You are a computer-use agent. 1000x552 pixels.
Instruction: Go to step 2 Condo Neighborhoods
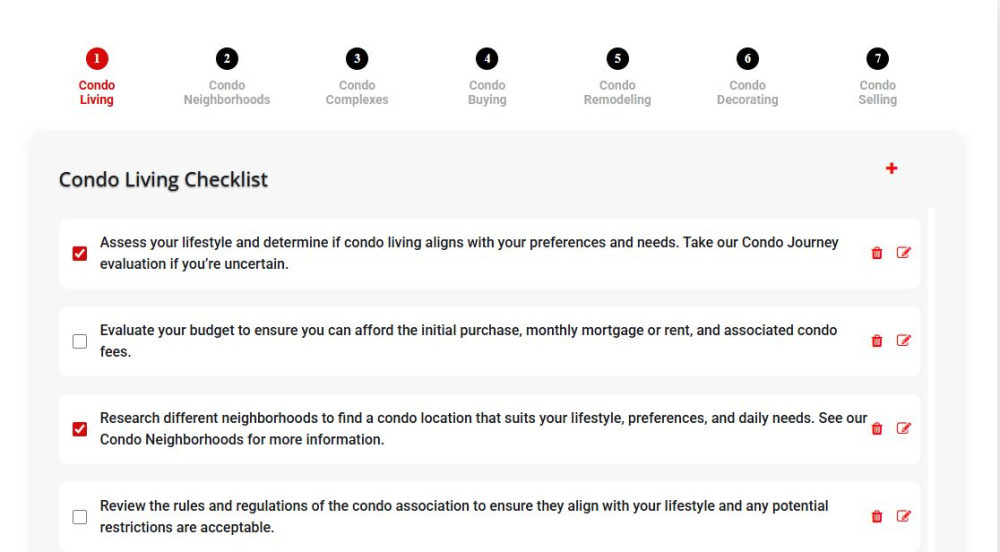227,77
